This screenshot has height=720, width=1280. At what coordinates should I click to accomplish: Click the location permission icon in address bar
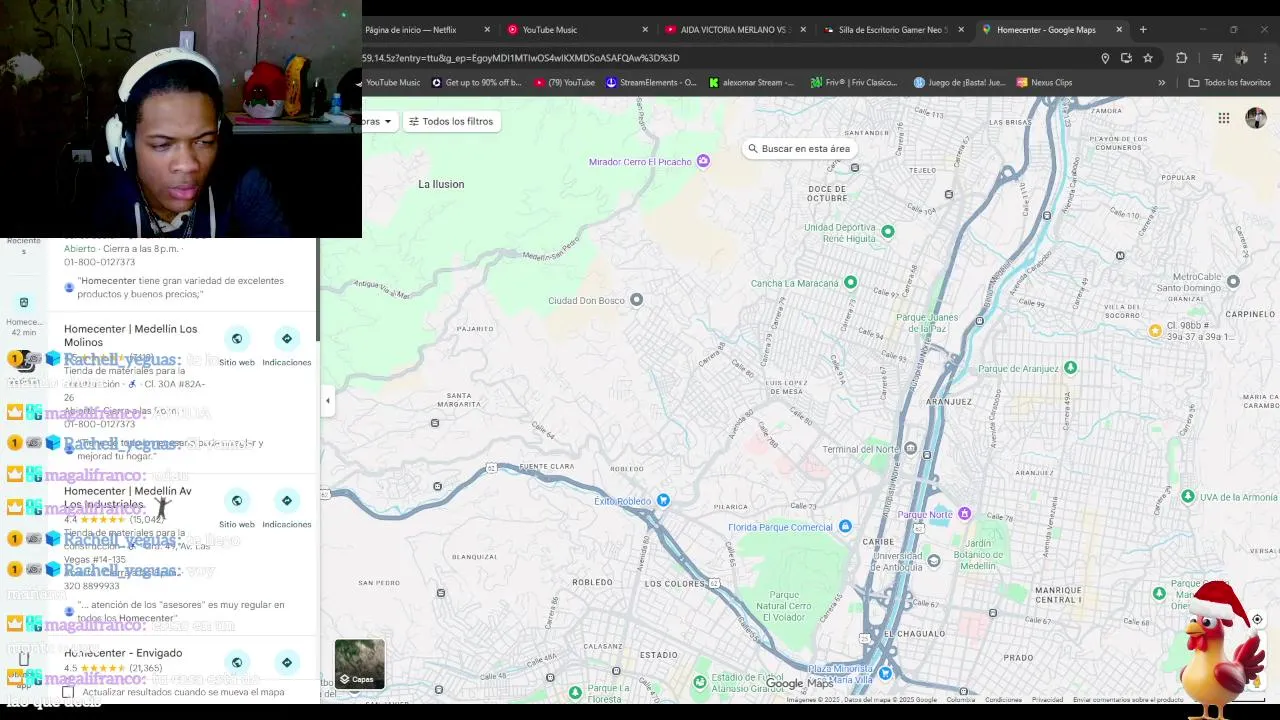[x=1105, y=58]
